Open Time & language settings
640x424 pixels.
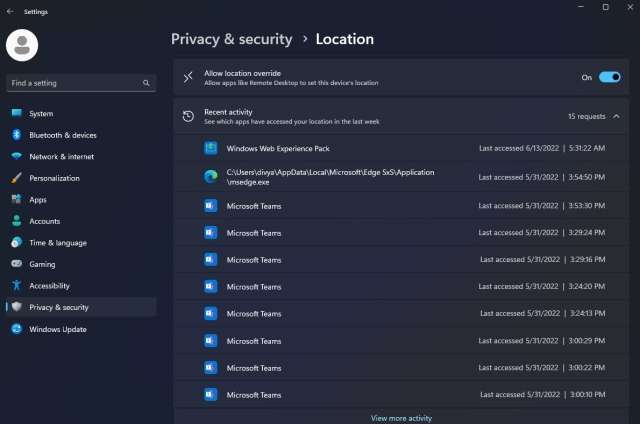(x=57, y=243)
